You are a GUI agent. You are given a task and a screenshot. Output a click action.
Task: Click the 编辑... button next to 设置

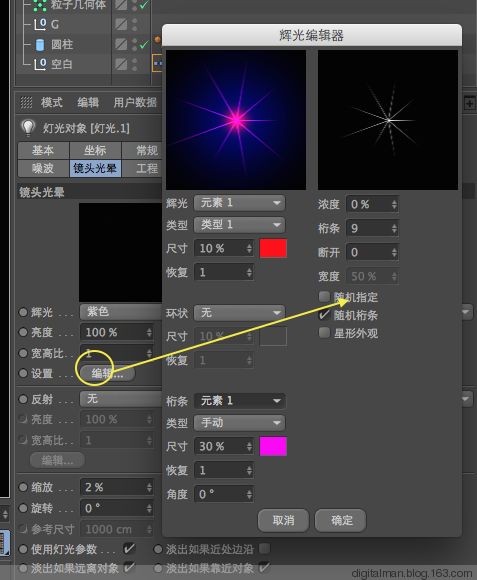click(107, 374)
